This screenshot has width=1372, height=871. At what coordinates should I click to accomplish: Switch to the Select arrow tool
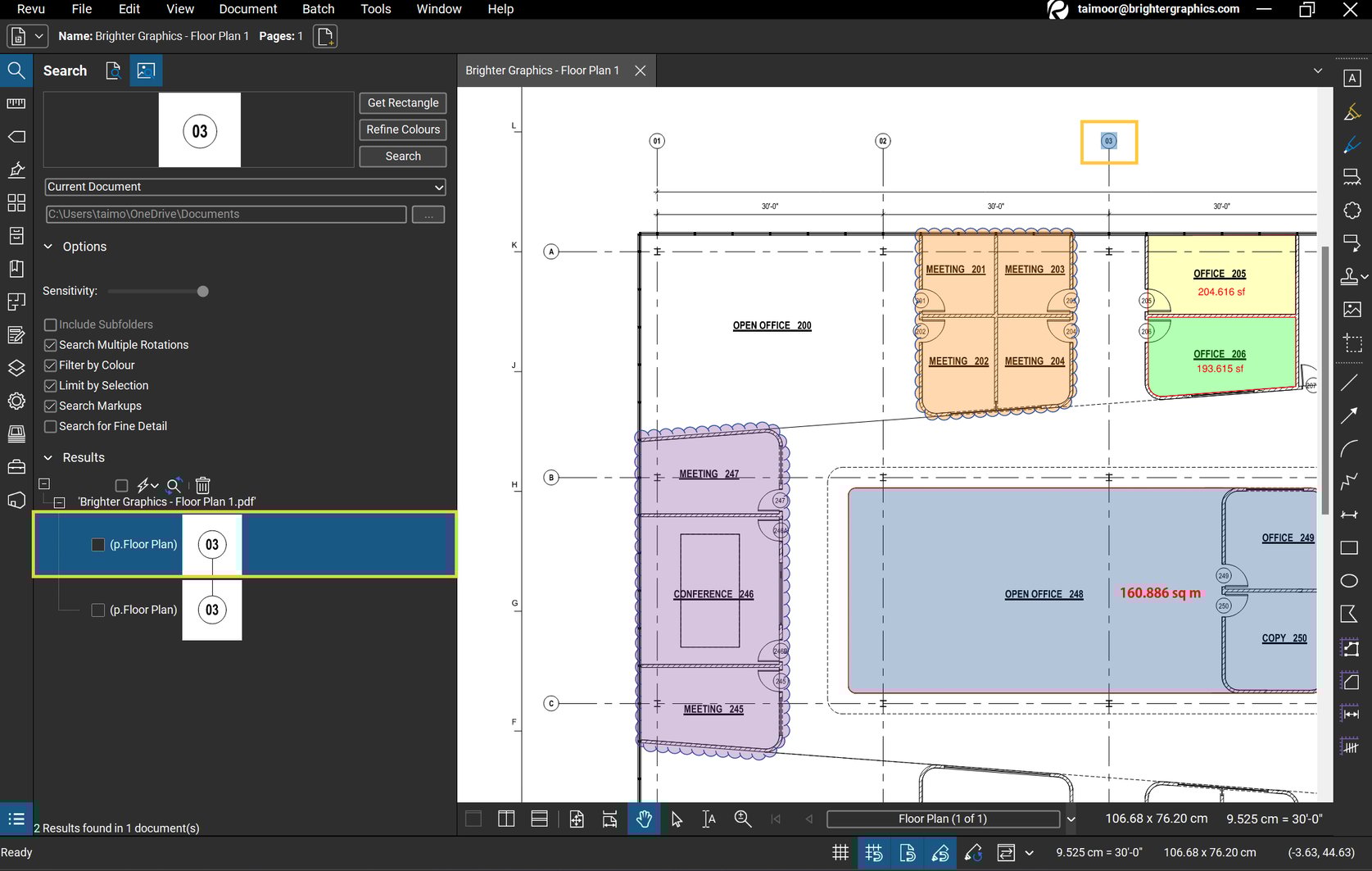pyautogui.click(x=677, y=819)
